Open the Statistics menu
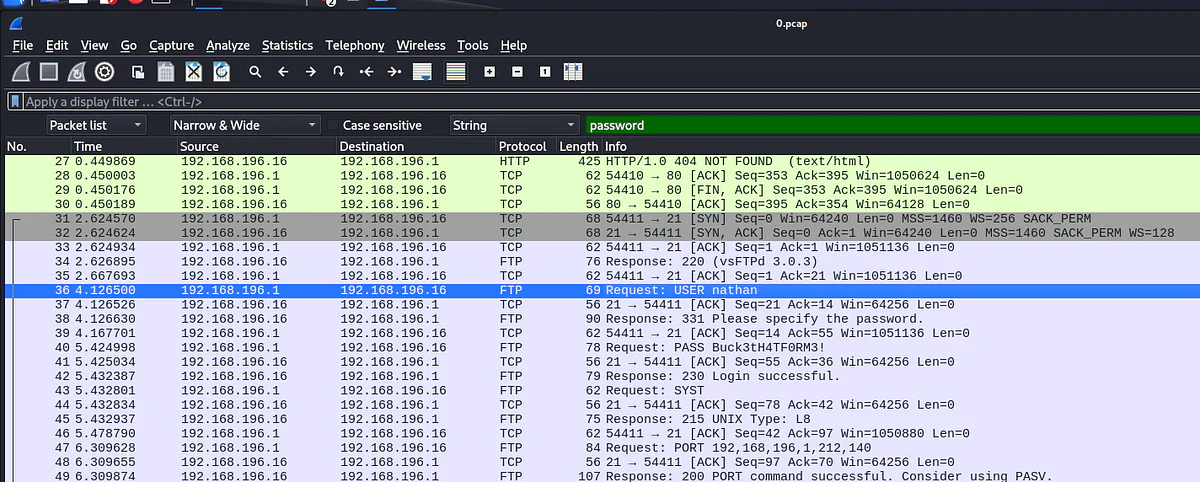 point(287,46)
